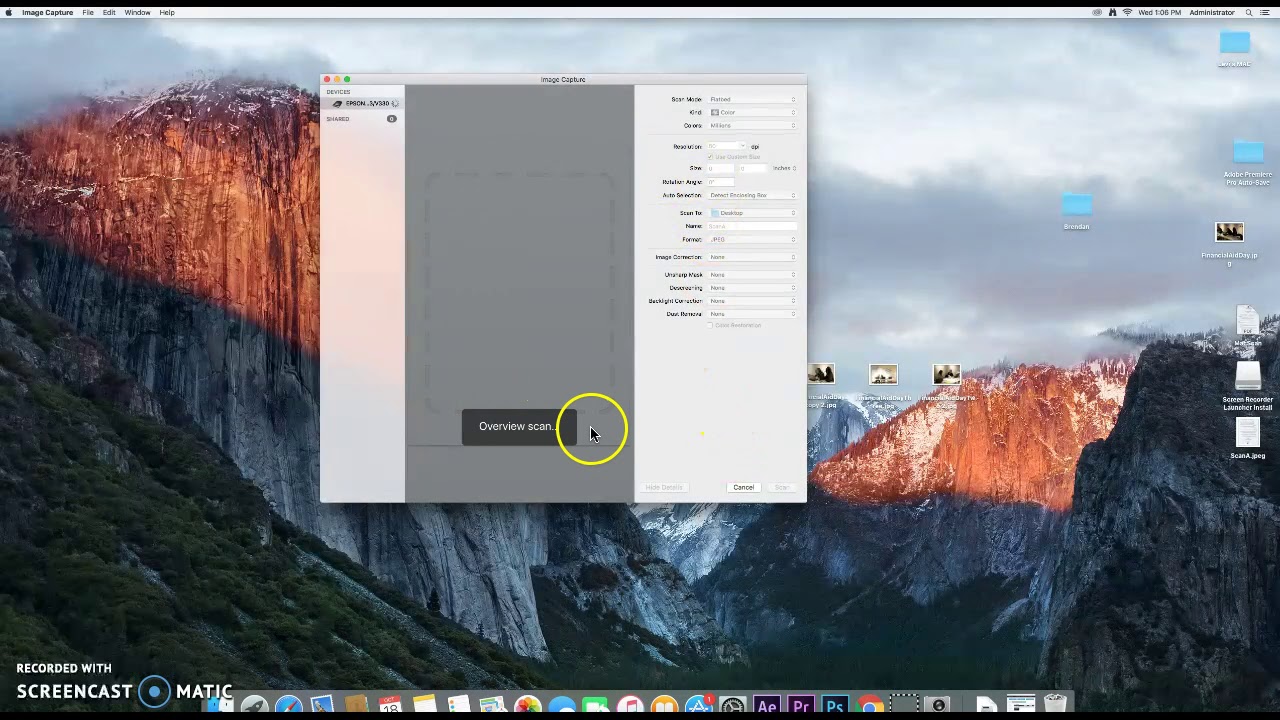
Task: Open Image Capture camera icon in Dock
Action: pos(938,706)
